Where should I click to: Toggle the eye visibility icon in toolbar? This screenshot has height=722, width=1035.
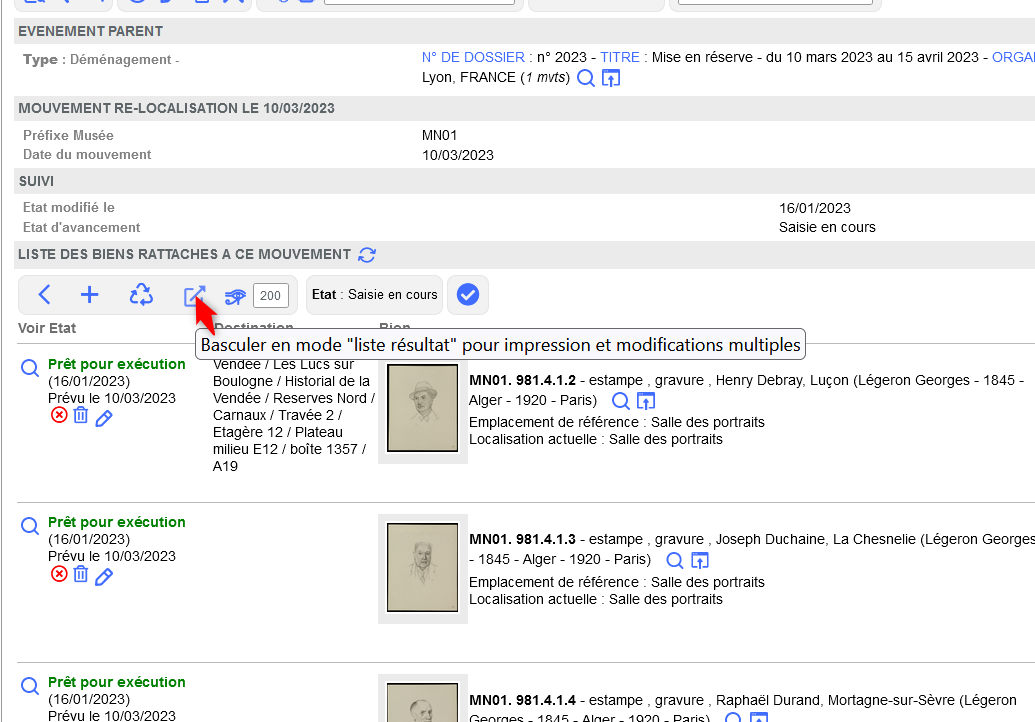(x=235, y=296)
